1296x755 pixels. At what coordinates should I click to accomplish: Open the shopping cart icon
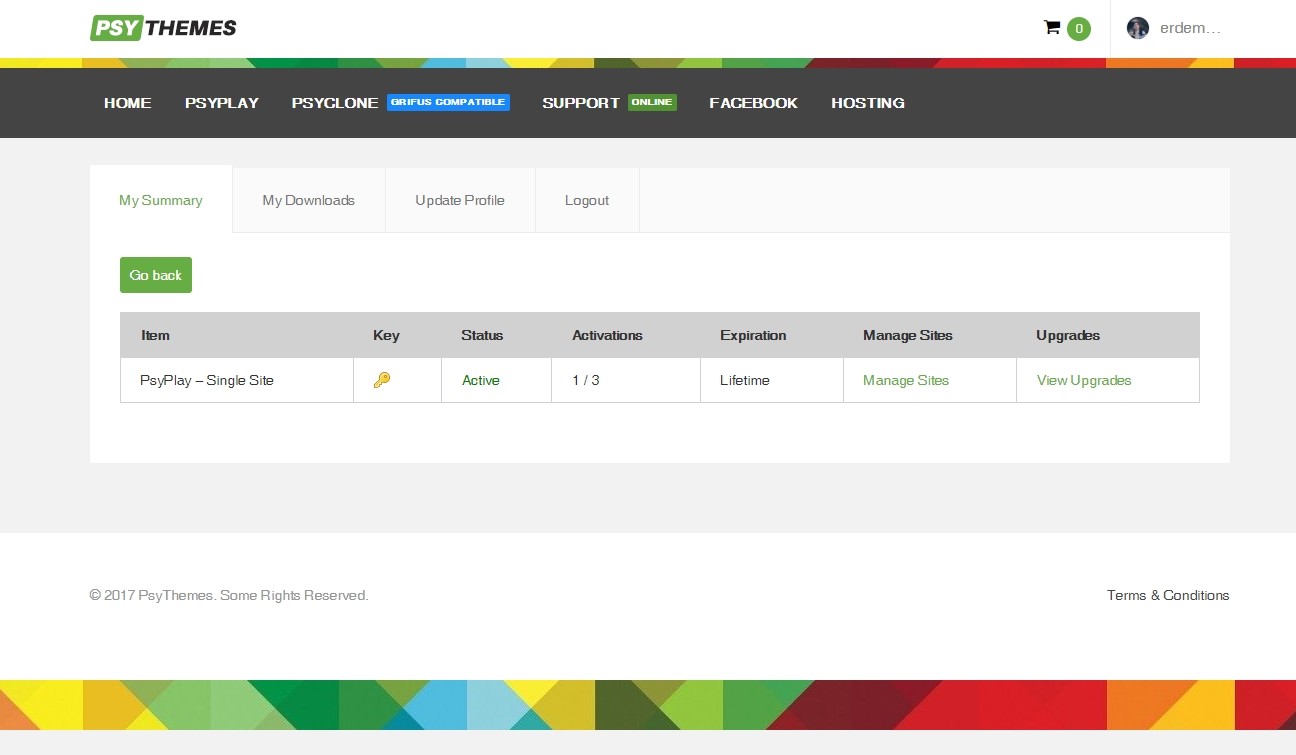point(1051,27)
